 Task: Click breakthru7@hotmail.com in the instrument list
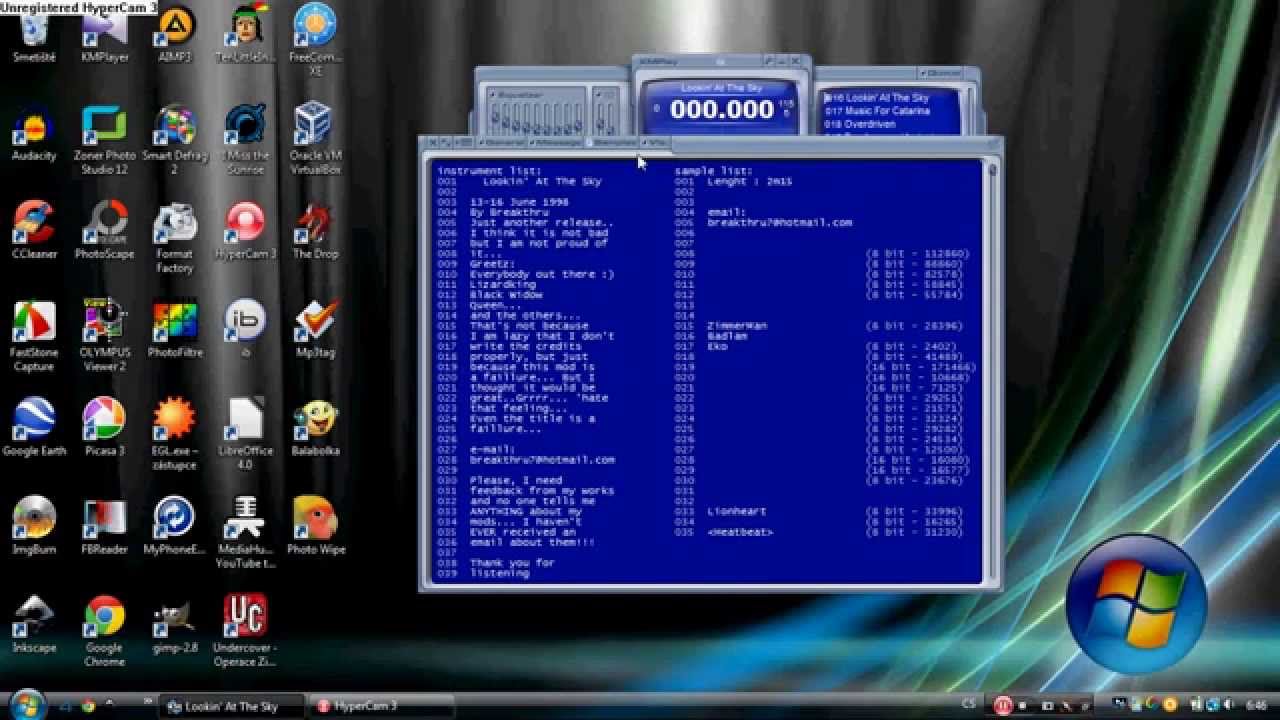tap(542, 460)
